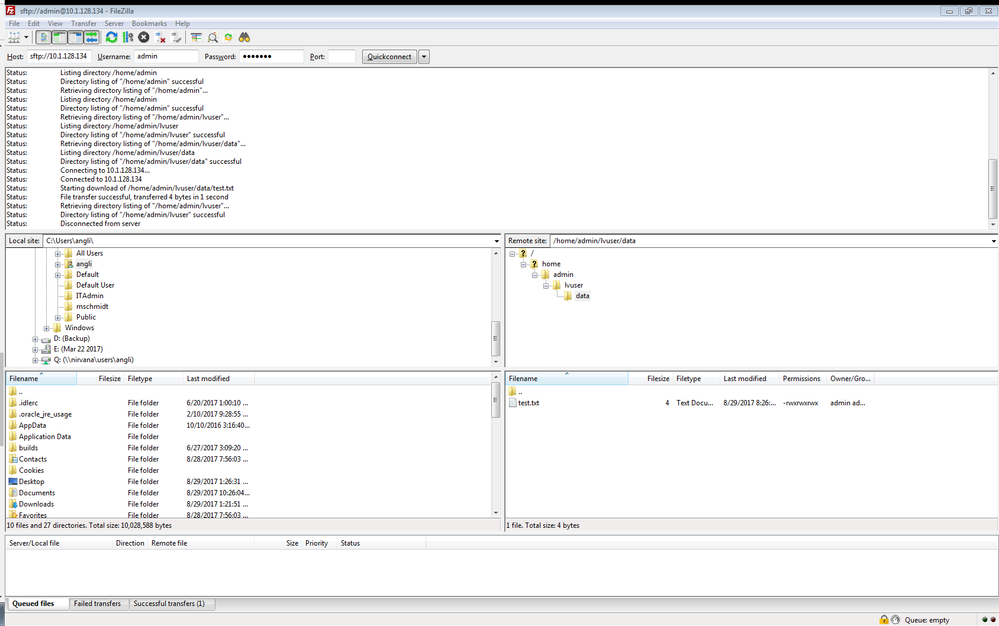999x626 pixels.
Task: Expand the E: (Mar 22 2017) drive
Action: (35, 350)
